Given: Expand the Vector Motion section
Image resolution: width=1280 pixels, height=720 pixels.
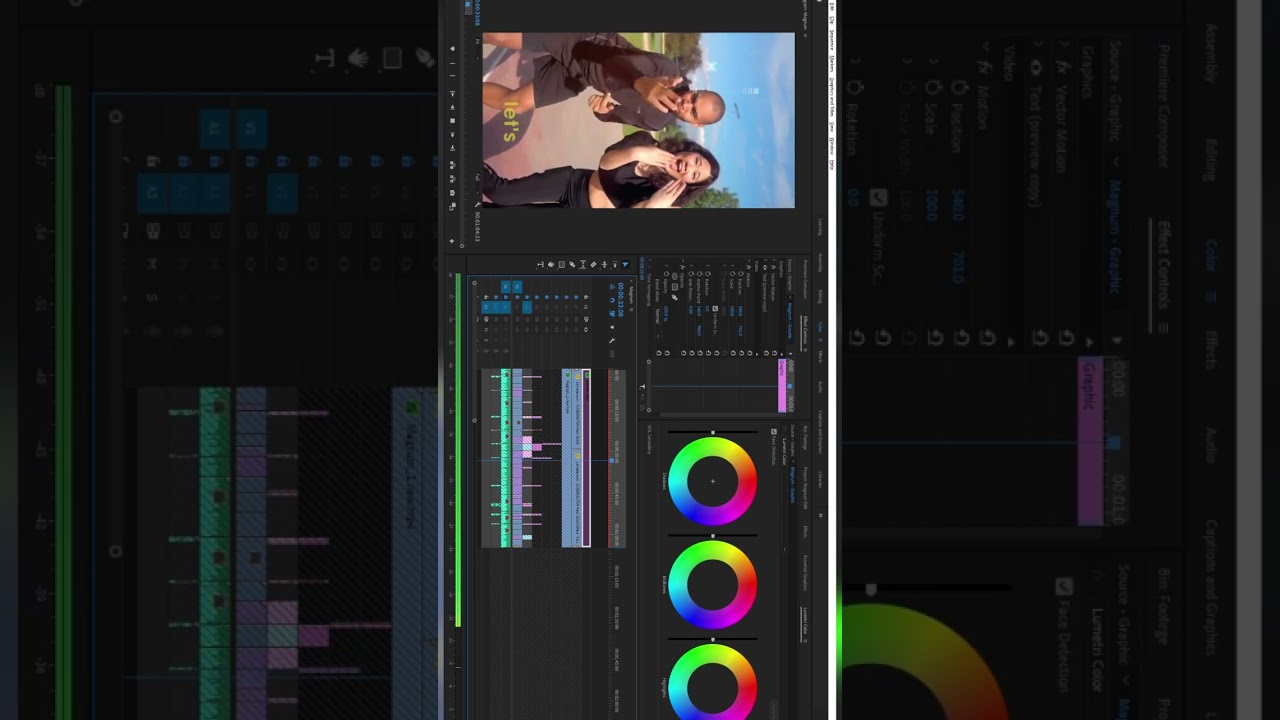Looking at the screenshot, I should (x=774, y=260).
